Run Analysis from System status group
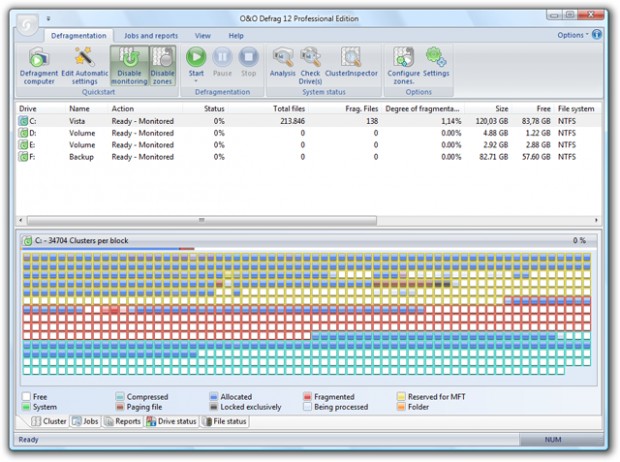The width and height of the screenshot is (620, 462). click(282, 62)
